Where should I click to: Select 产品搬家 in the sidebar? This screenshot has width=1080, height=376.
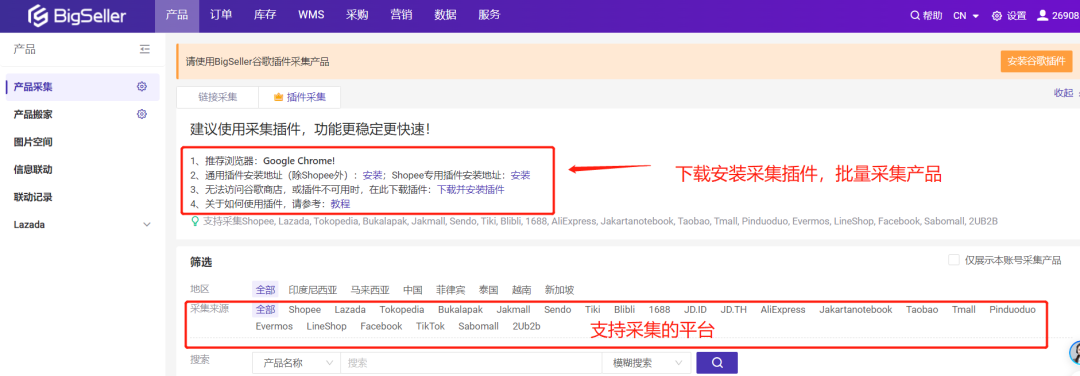pos(33,114)
